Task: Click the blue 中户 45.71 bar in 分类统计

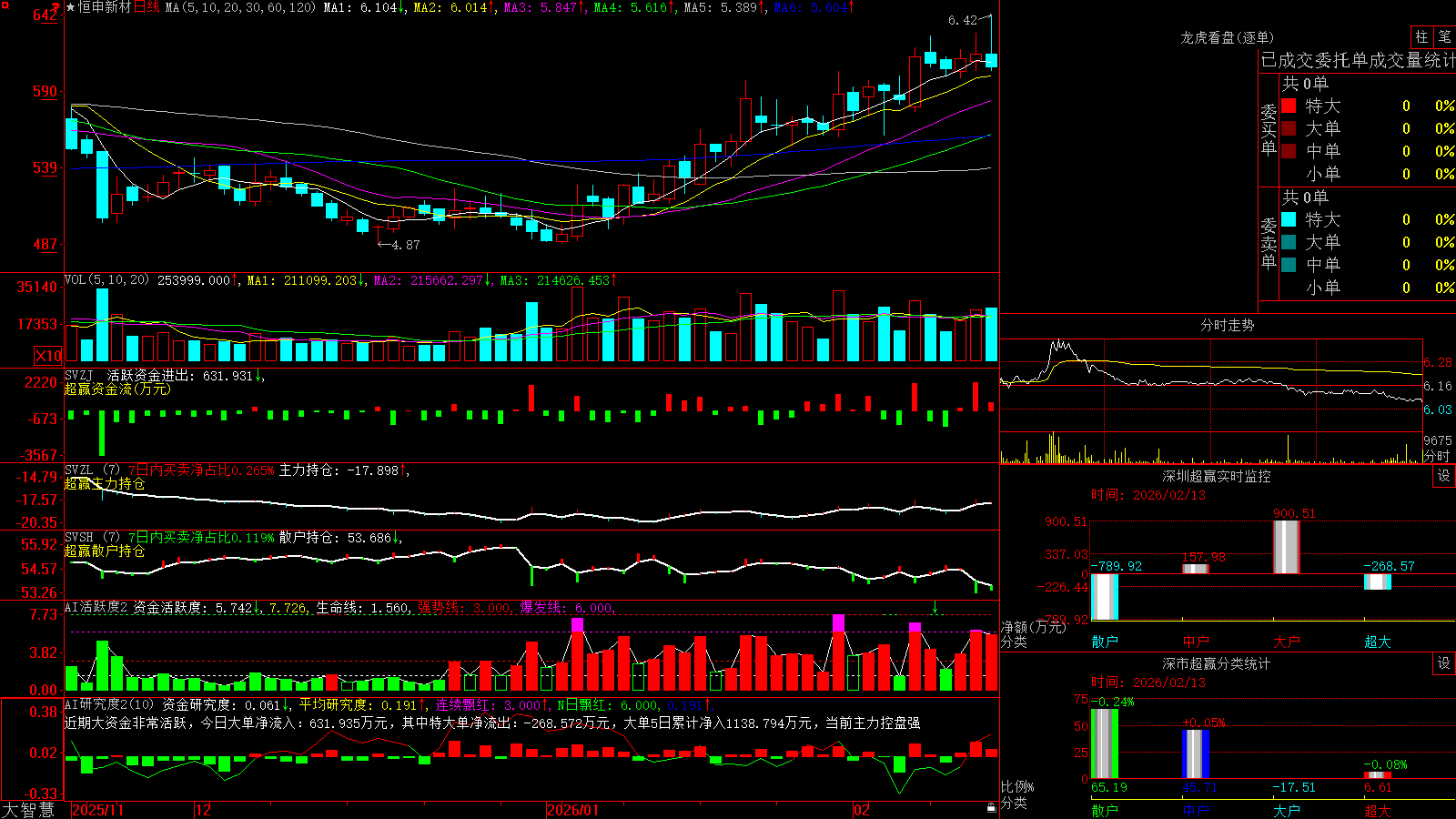Action: click(1196, 754)
